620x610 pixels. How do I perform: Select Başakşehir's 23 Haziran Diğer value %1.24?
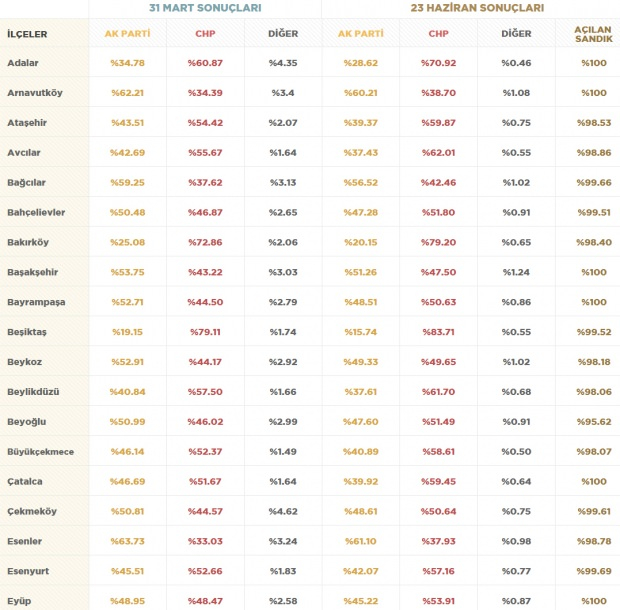[516, 272]
